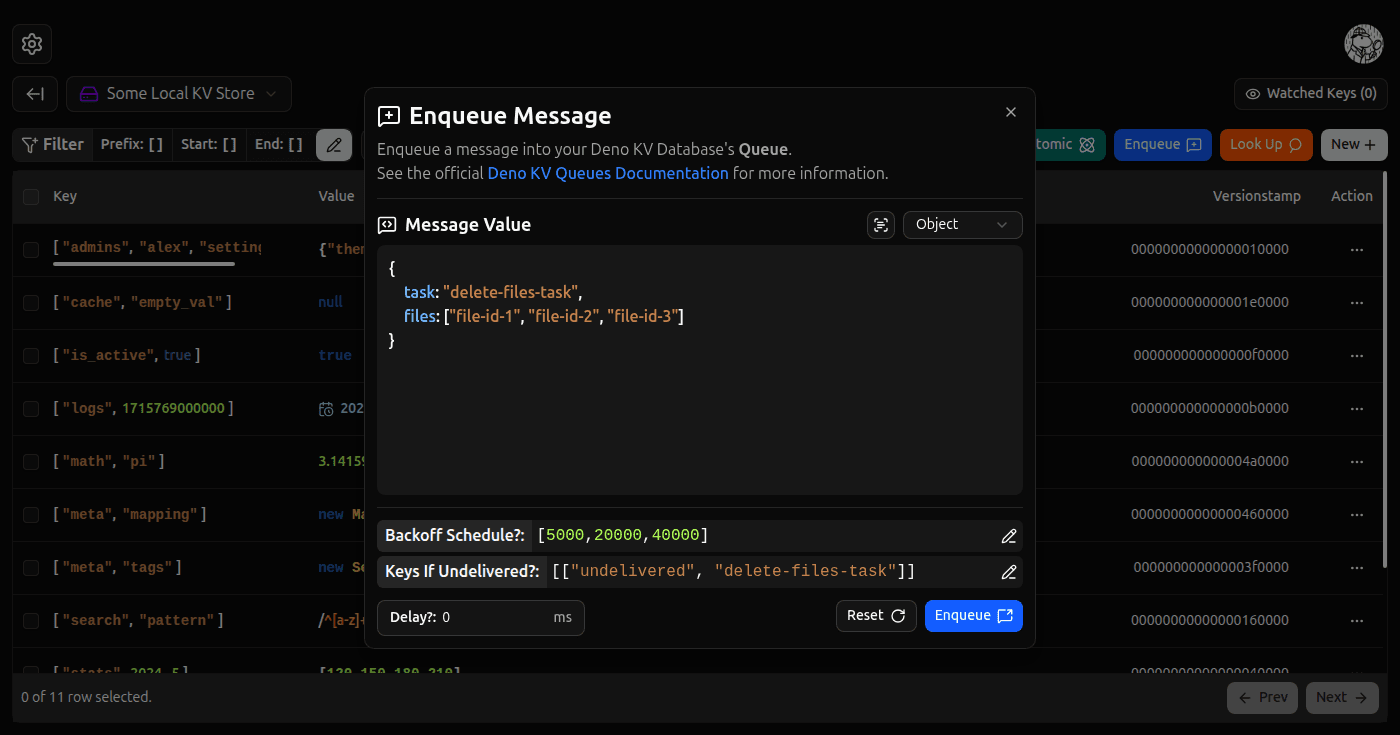Select the "is_active" row checkbox
Viewport: 1400px width, 735px height.
point(31,355)
